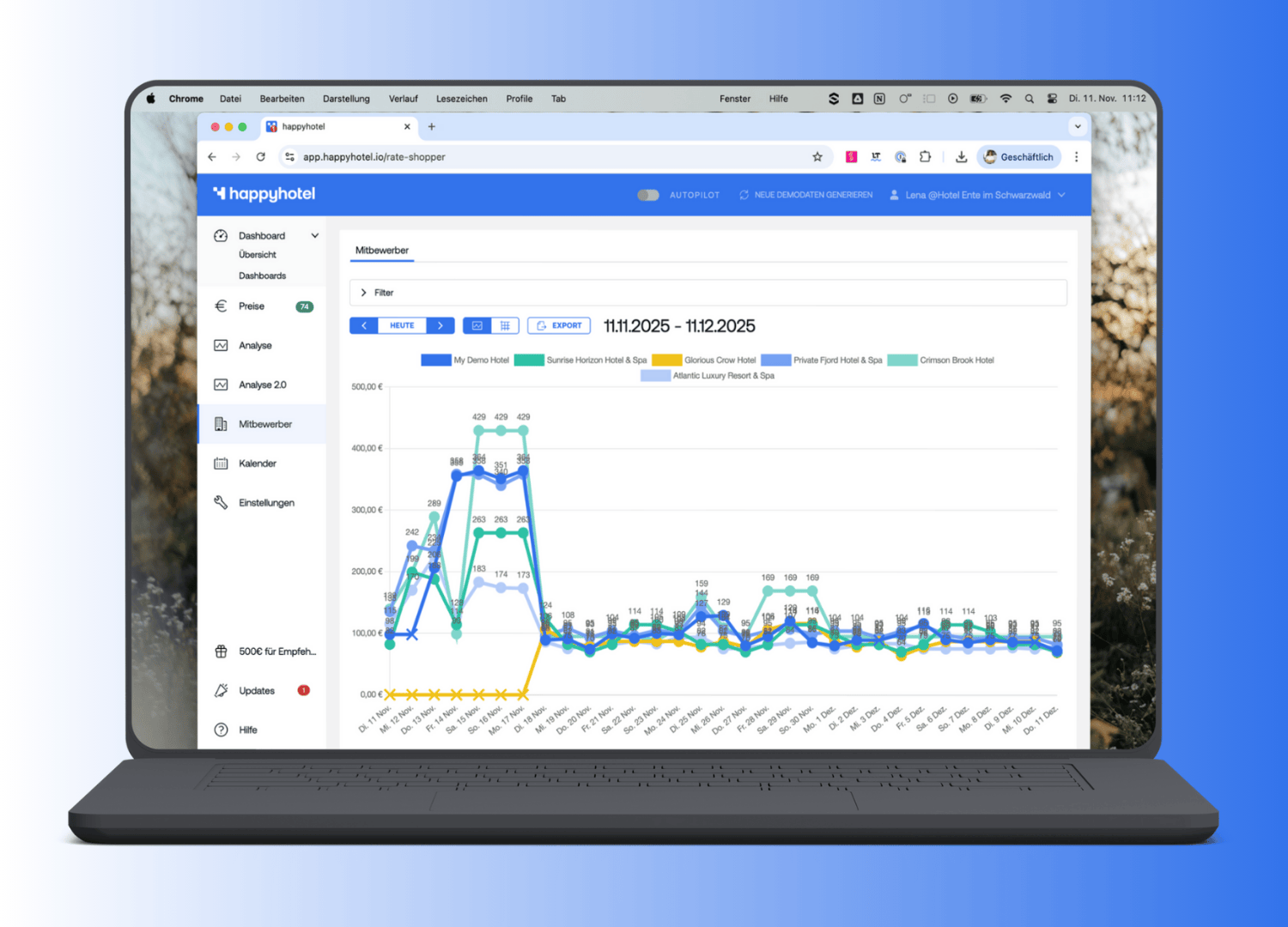Open the Datei menu

pyautogui.click(x=230, y=99)
